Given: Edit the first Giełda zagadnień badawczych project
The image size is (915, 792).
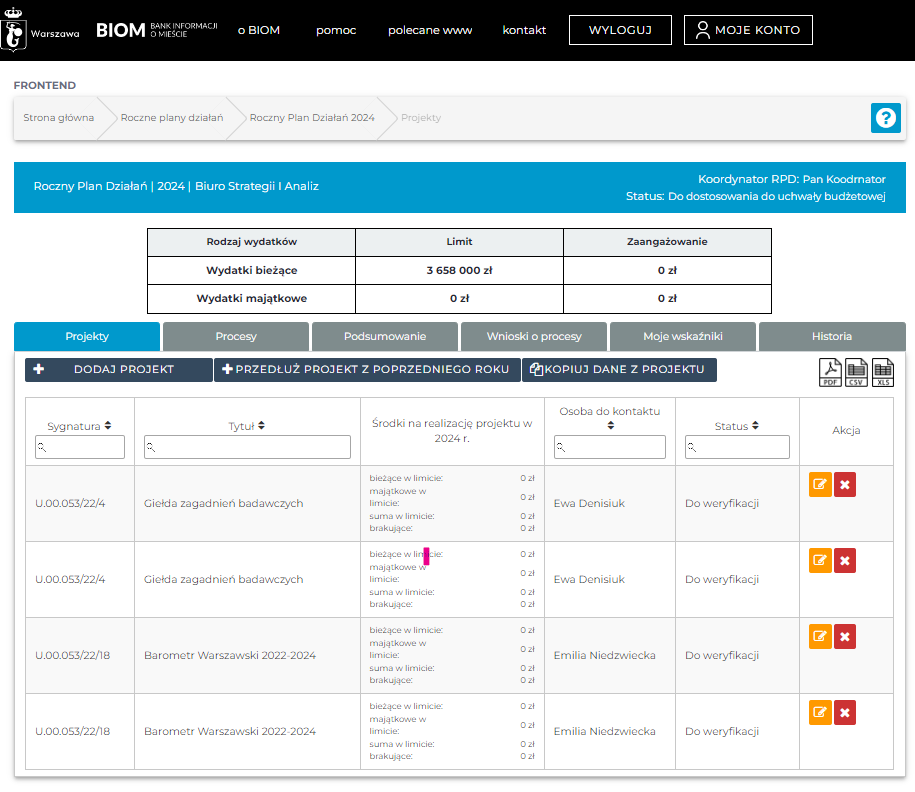Looking at the screenshot, I should click(820, 485).
